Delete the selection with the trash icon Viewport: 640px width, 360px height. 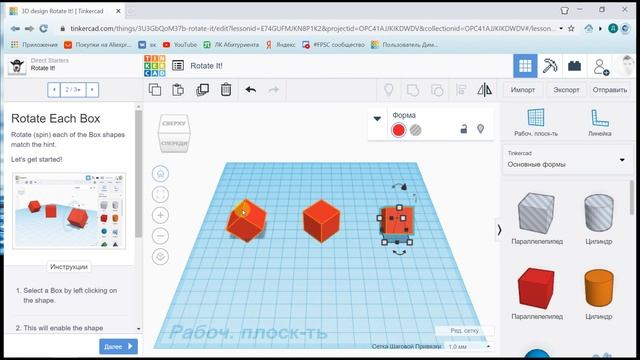pyautogui.click(x=226, y=89)
